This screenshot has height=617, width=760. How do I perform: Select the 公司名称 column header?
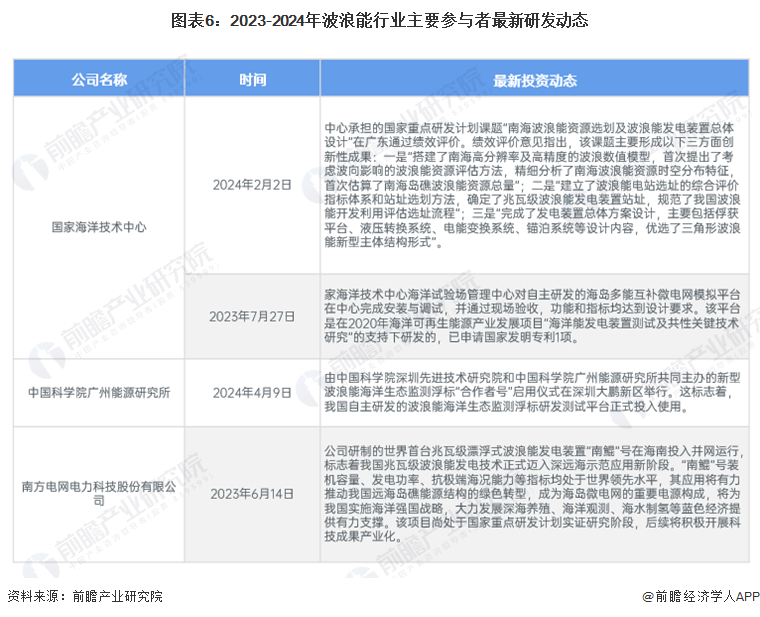[99, 79]
